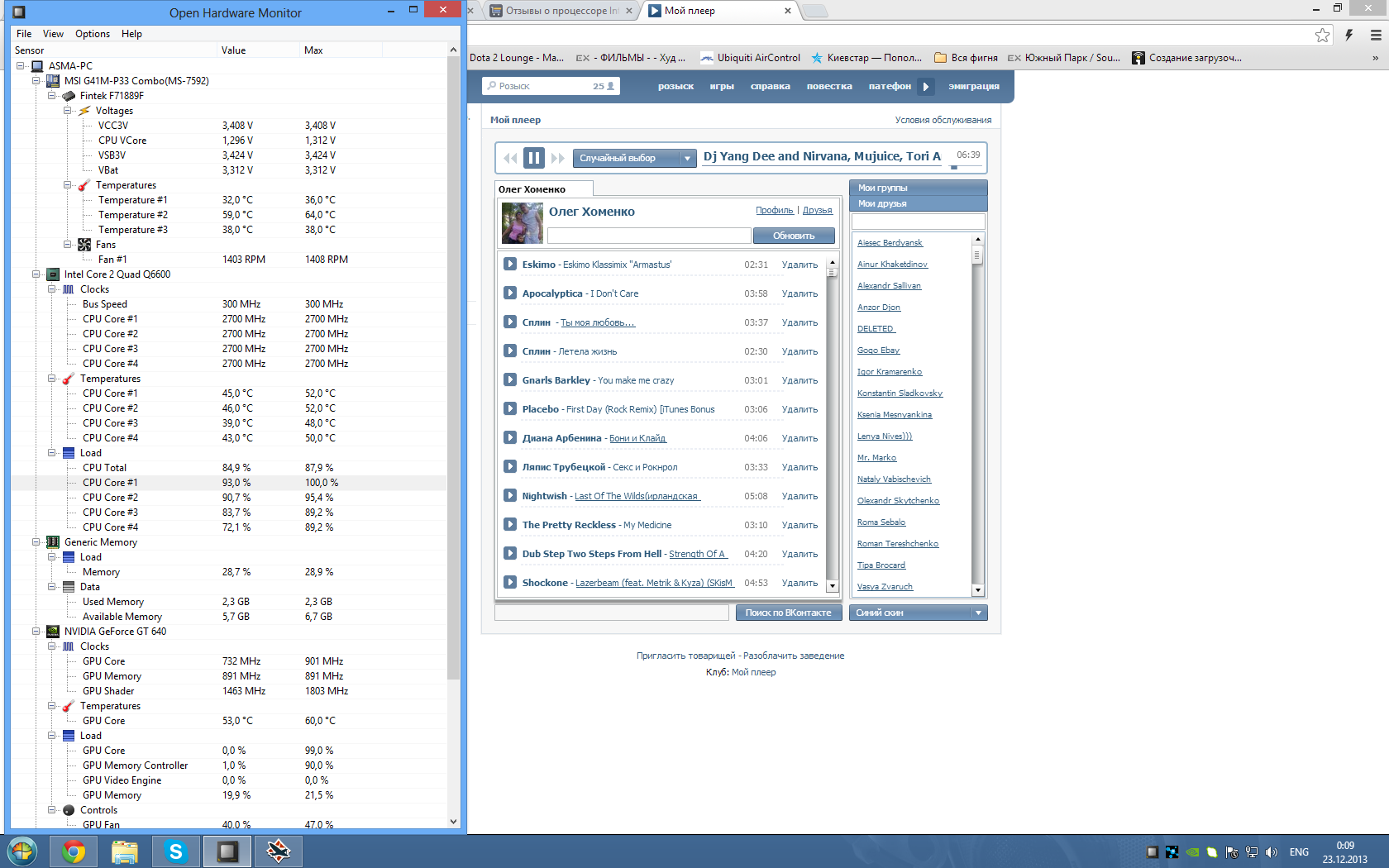Click the ВКонтакте search input field
1389x868 pixels.
(x=612, y=613)
